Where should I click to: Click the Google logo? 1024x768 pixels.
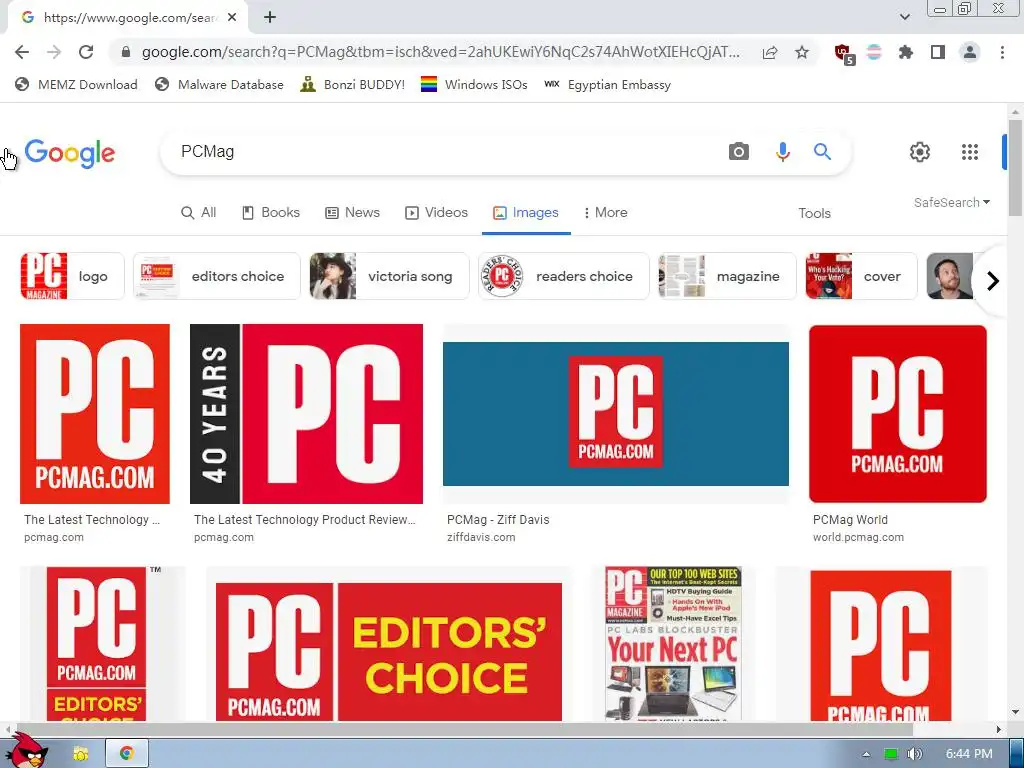coord(70,154)
